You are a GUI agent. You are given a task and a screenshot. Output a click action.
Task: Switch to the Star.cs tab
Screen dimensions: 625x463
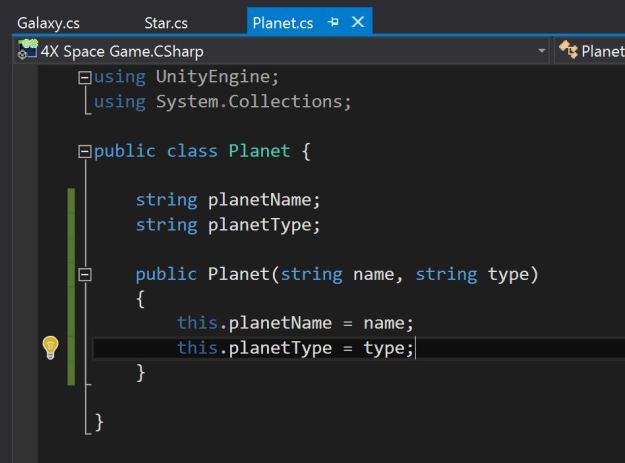coord(165,23)
